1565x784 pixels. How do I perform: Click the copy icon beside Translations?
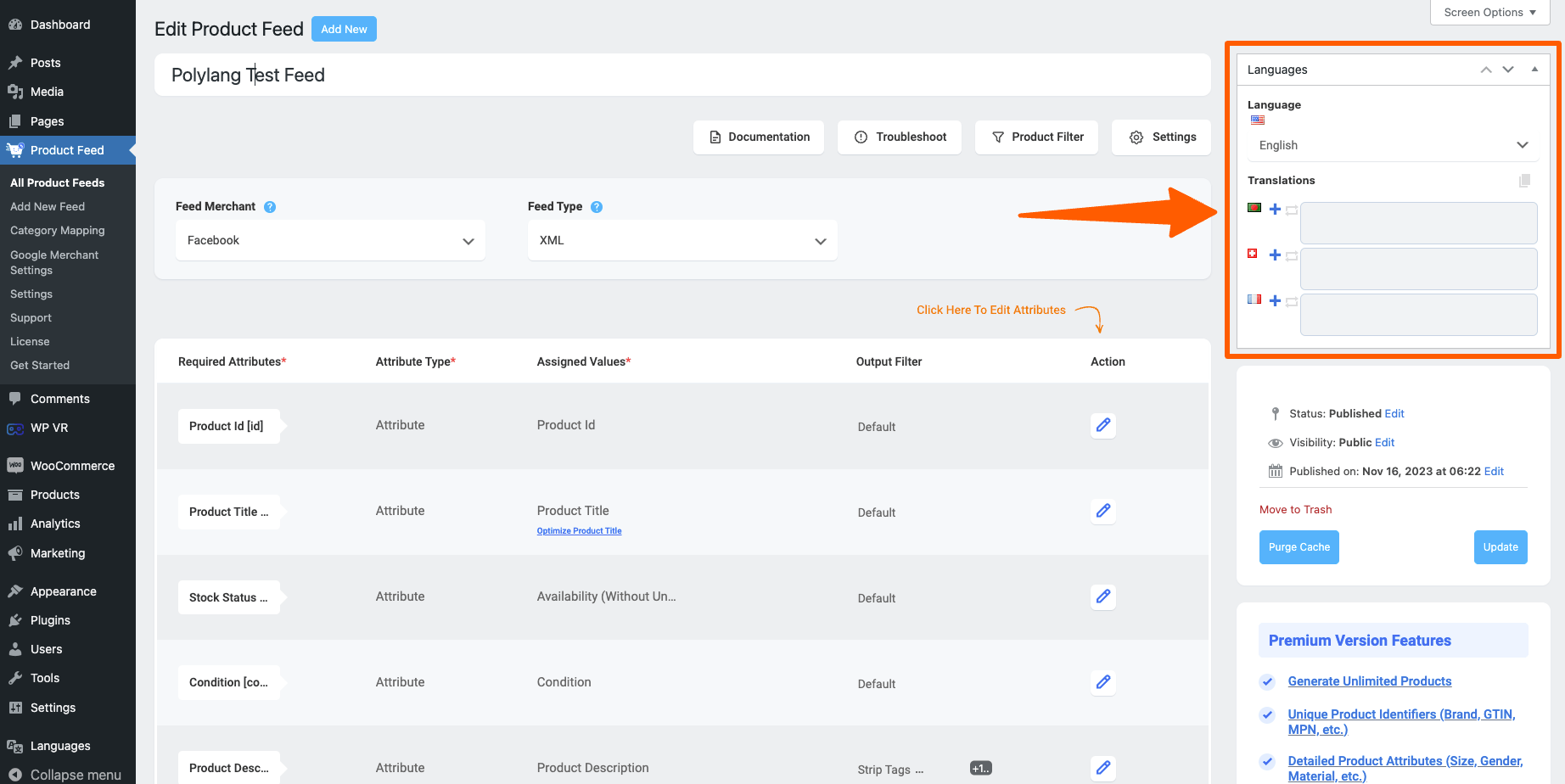coord(1525,181)
